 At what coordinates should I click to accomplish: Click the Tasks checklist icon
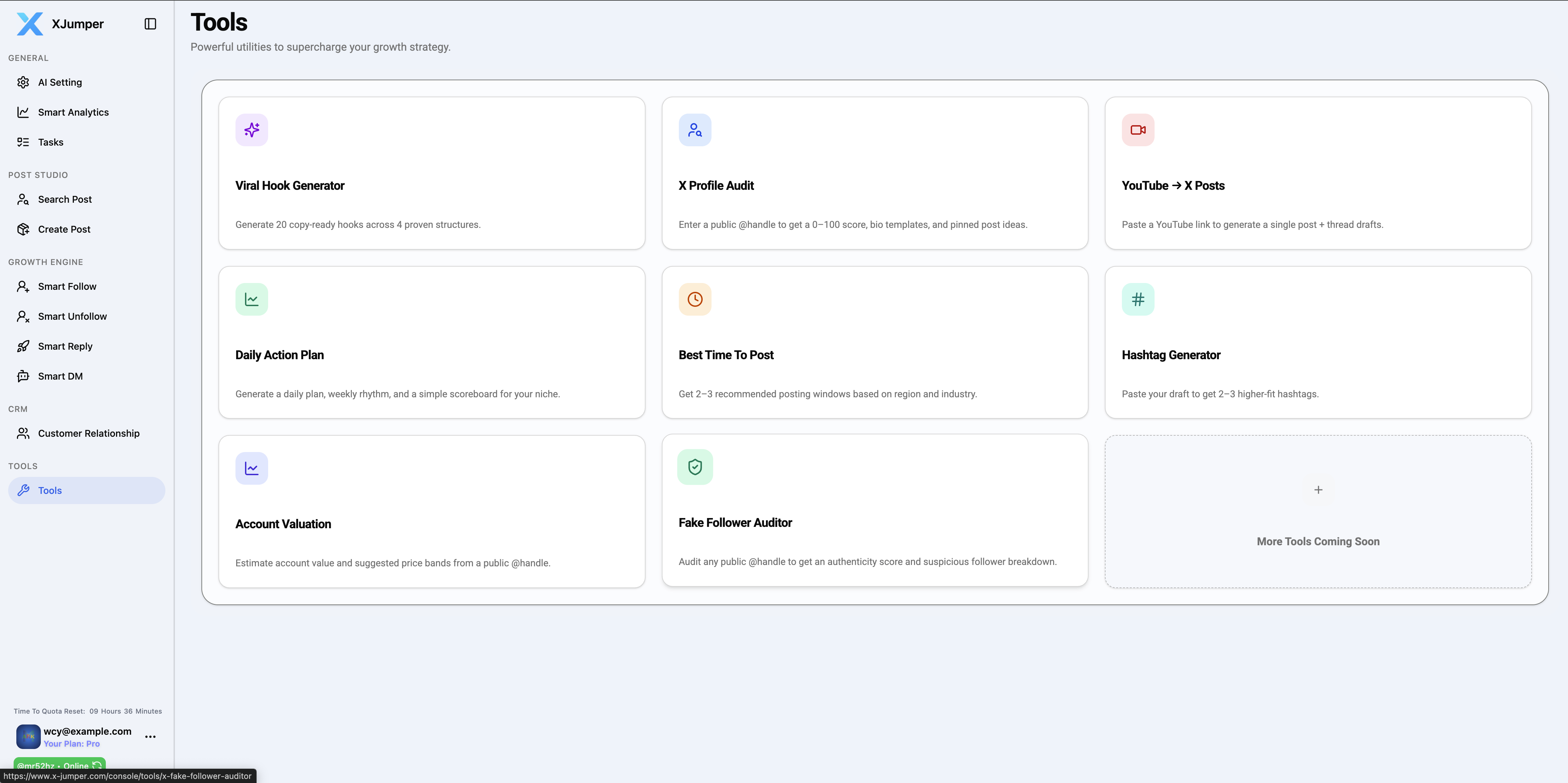pyautogui.click(x=22, y=142)
